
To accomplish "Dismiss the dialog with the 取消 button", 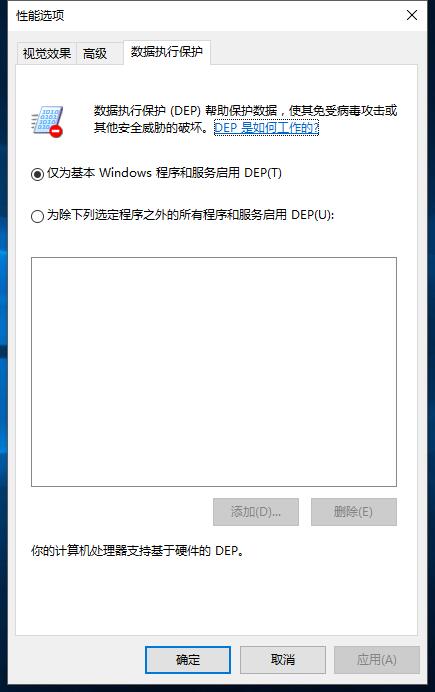I will [283, 660].
